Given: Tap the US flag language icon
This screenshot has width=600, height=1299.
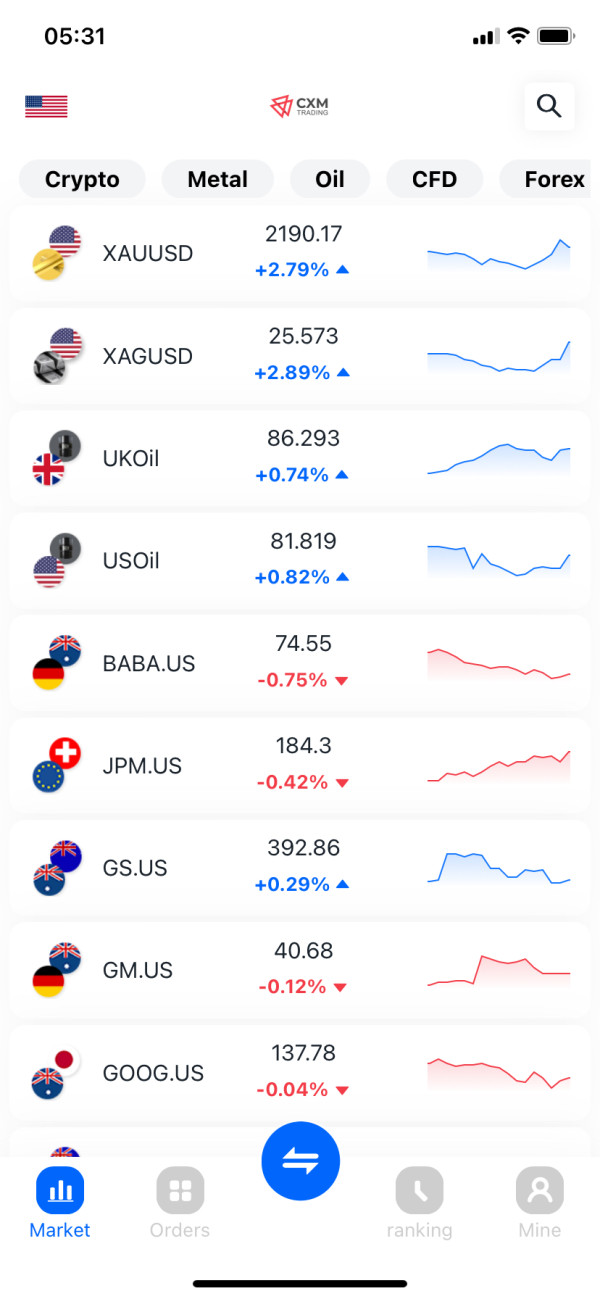Looking at the screenshot, I should coord(46,107).
